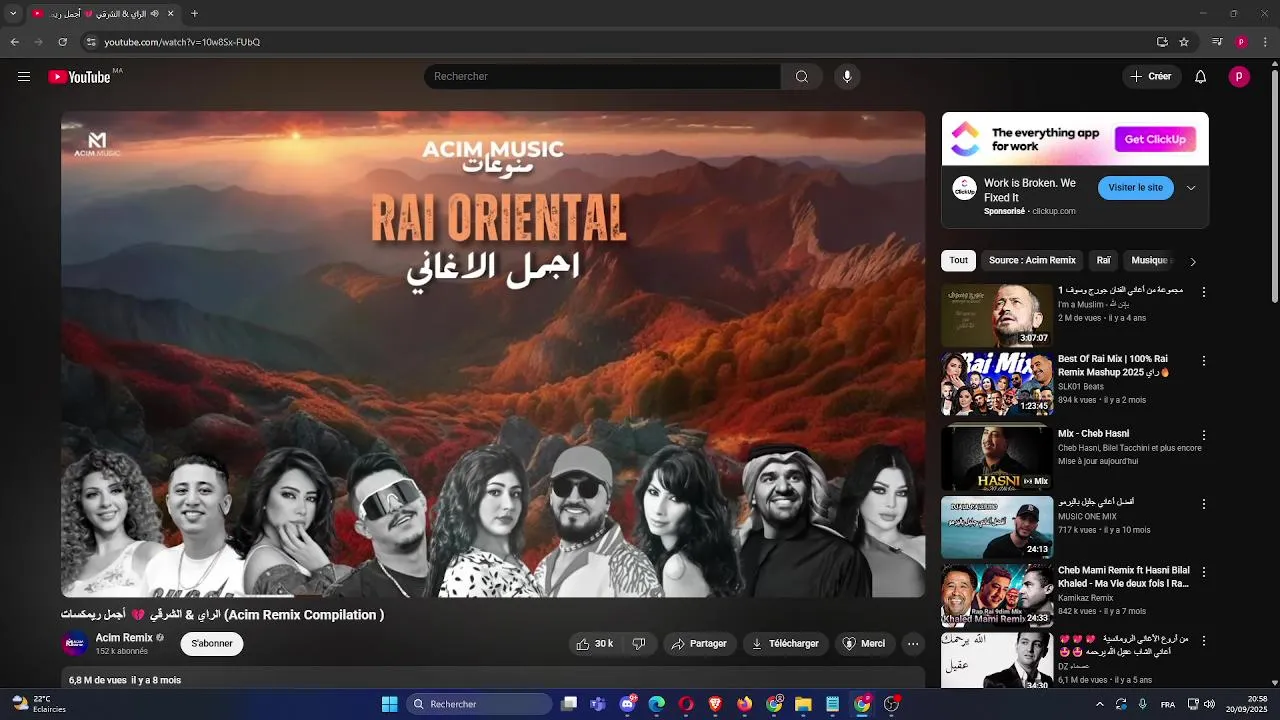The image size is (1280, 720).
Task: Open YouTube notifications bell
Action: tap(1201, 77)
